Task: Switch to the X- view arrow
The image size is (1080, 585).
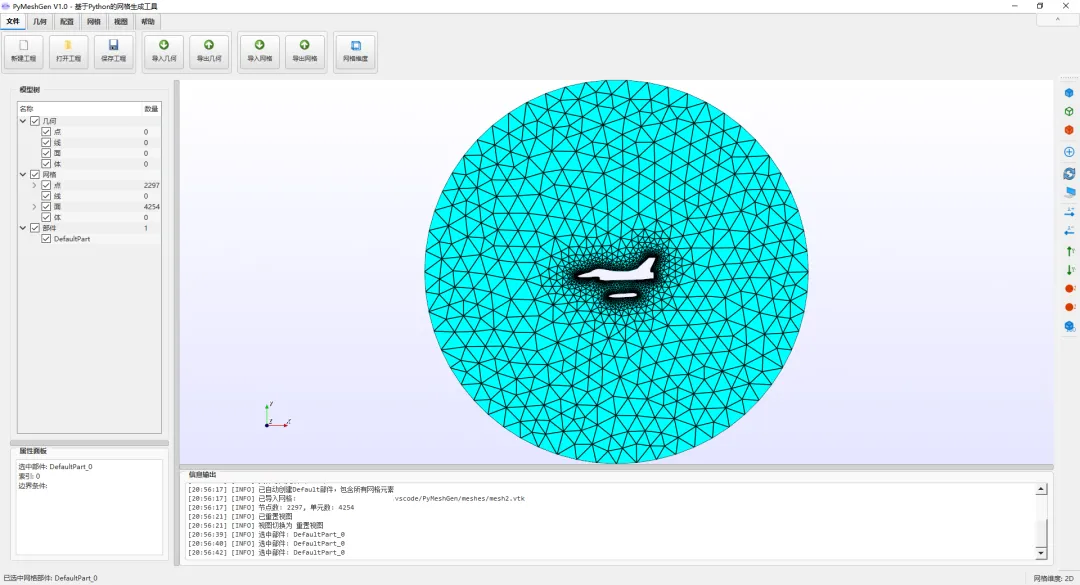Action: (1069, 230)
